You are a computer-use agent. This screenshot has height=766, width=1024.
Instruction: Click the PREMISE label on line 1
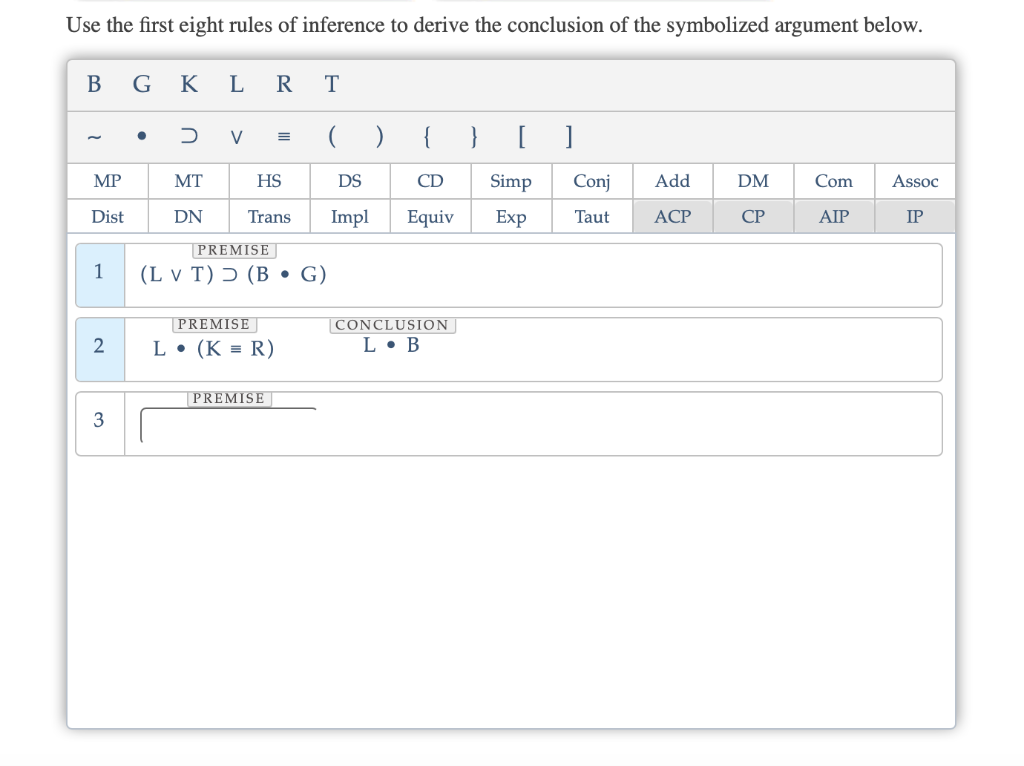coord(234,250)
